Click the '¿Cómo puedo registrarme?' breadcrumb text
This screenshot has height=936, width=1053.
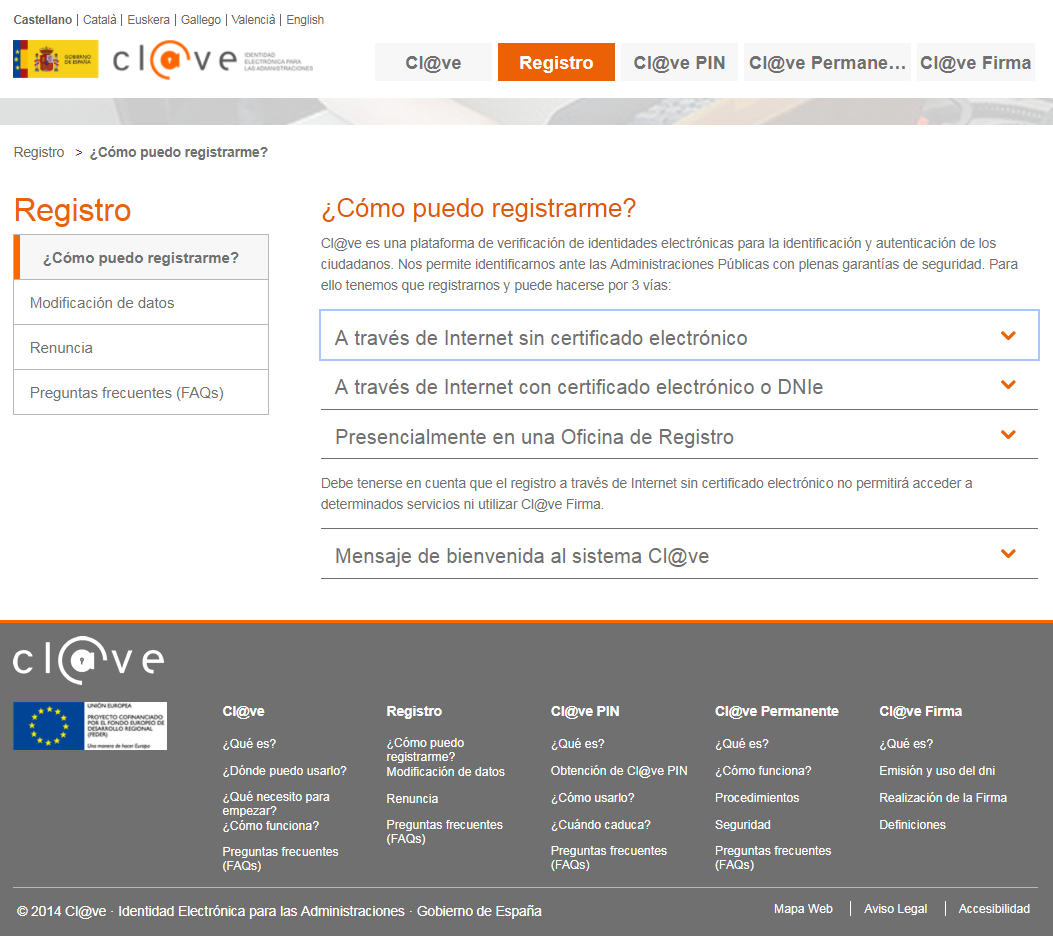click(179, 152)
